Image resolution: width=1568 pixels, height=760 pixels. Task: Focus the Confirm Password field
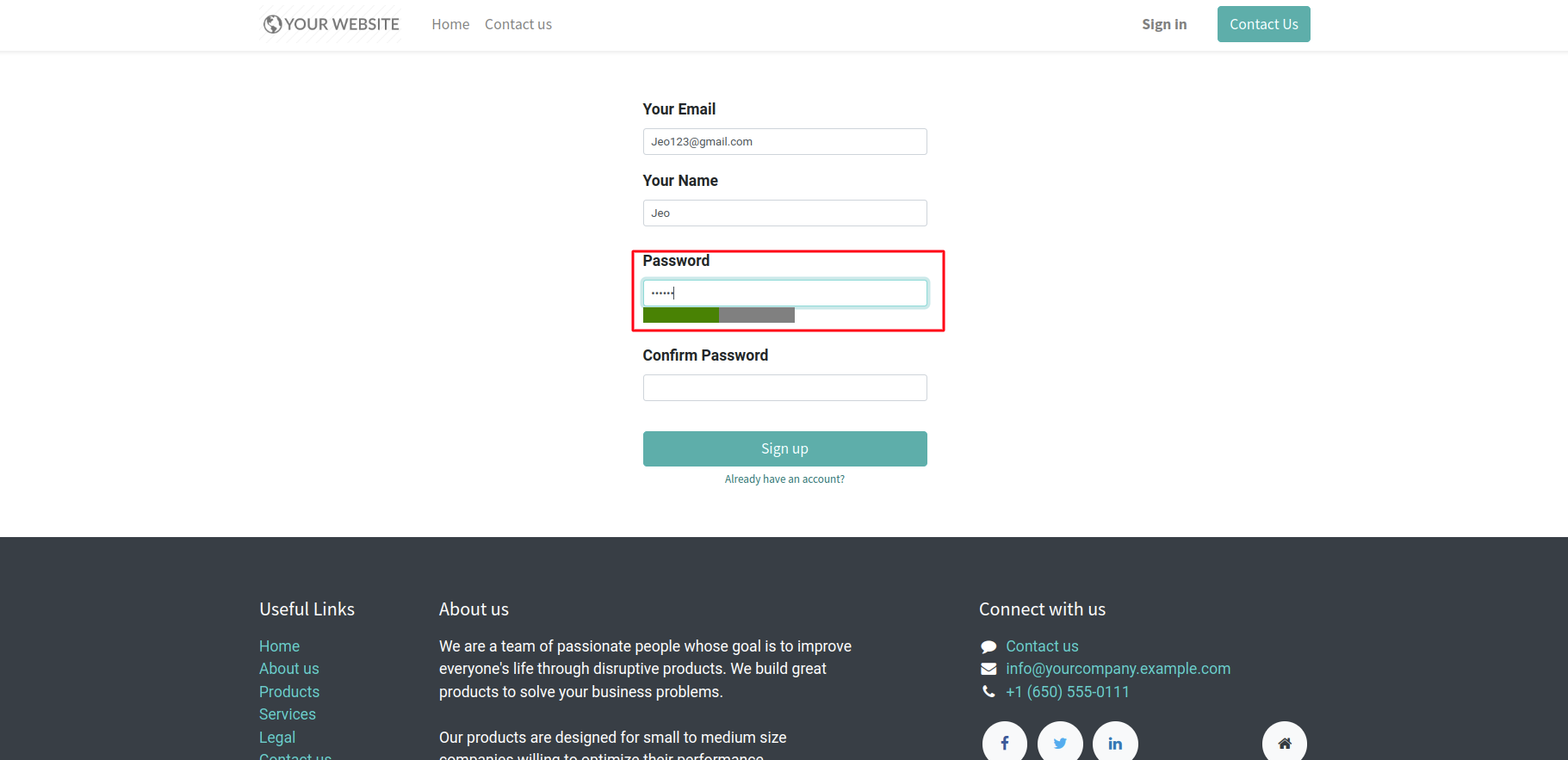tap(784, 387)
